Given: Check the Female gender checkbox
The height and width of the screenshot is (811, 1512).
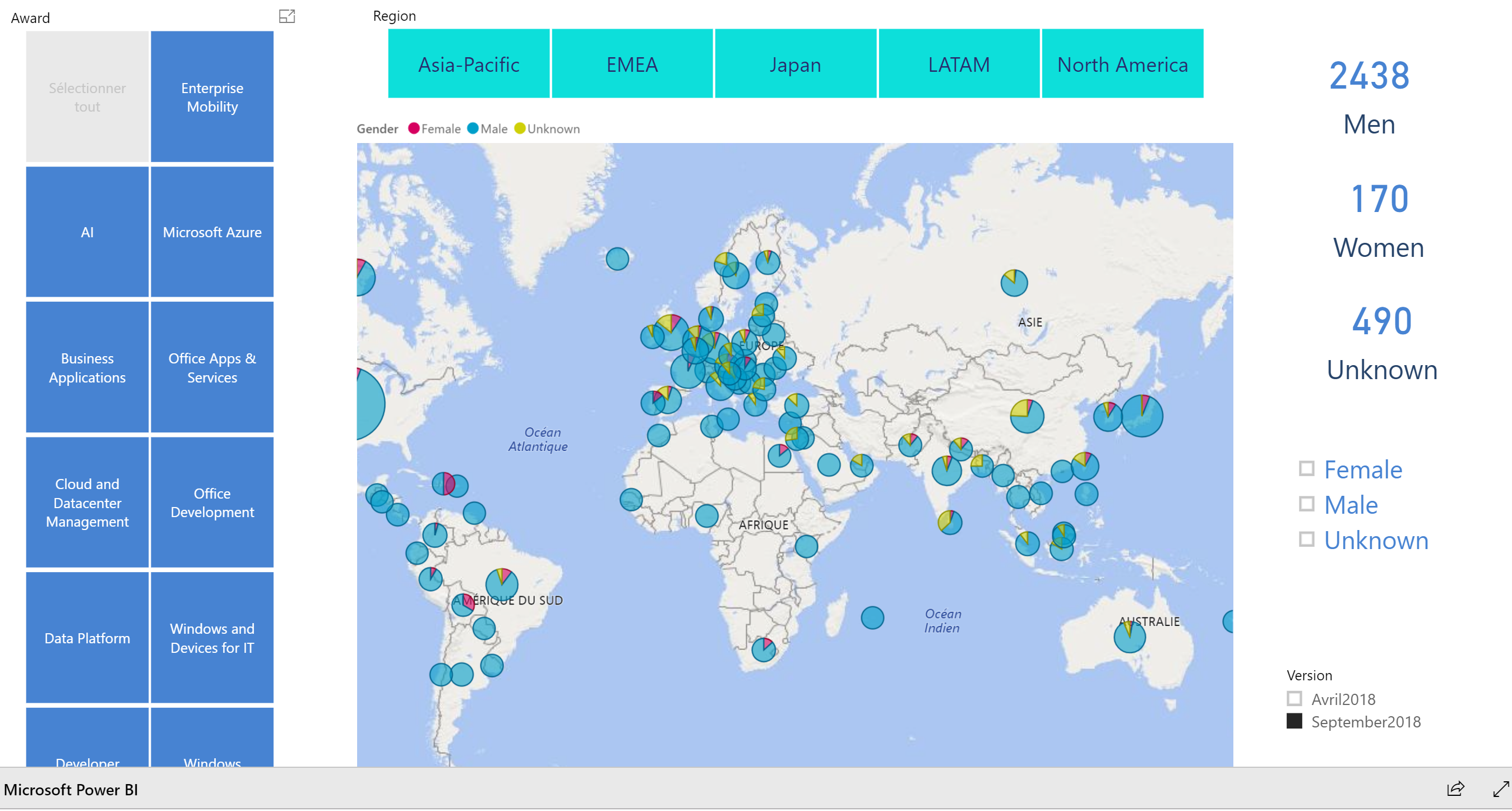Looking at the screenshot, I should tap(1306, 469).
